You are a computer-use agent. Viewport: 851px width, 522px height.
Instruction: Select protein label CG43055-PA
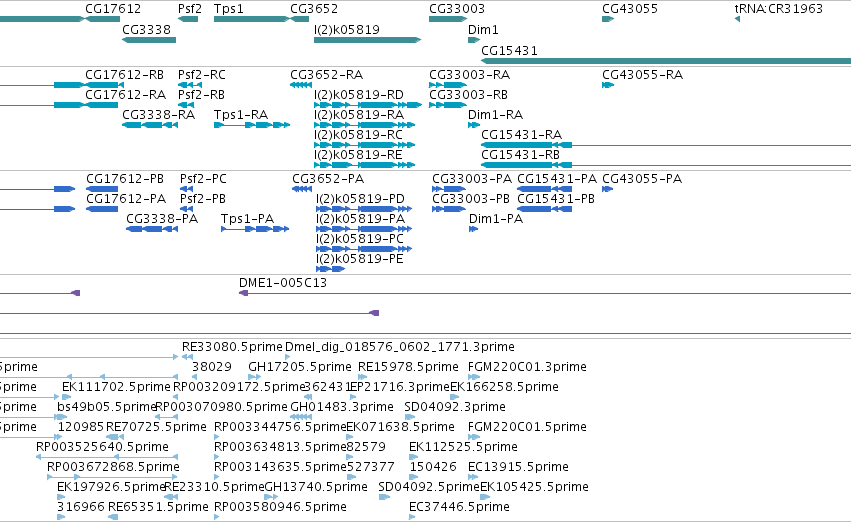tap(642, 179)
